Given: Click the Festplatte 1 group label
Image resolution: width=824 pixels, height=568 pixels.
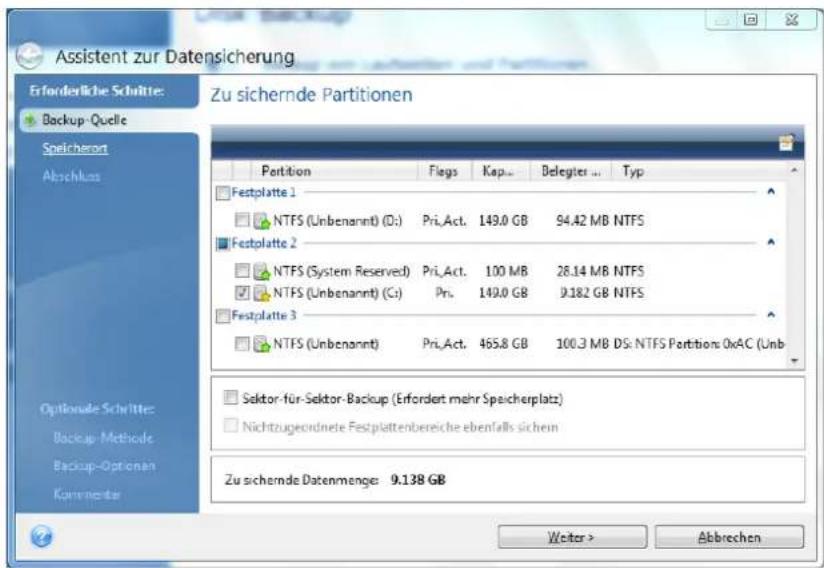Looking at the screenshot, I should click(x=264, y=192).
